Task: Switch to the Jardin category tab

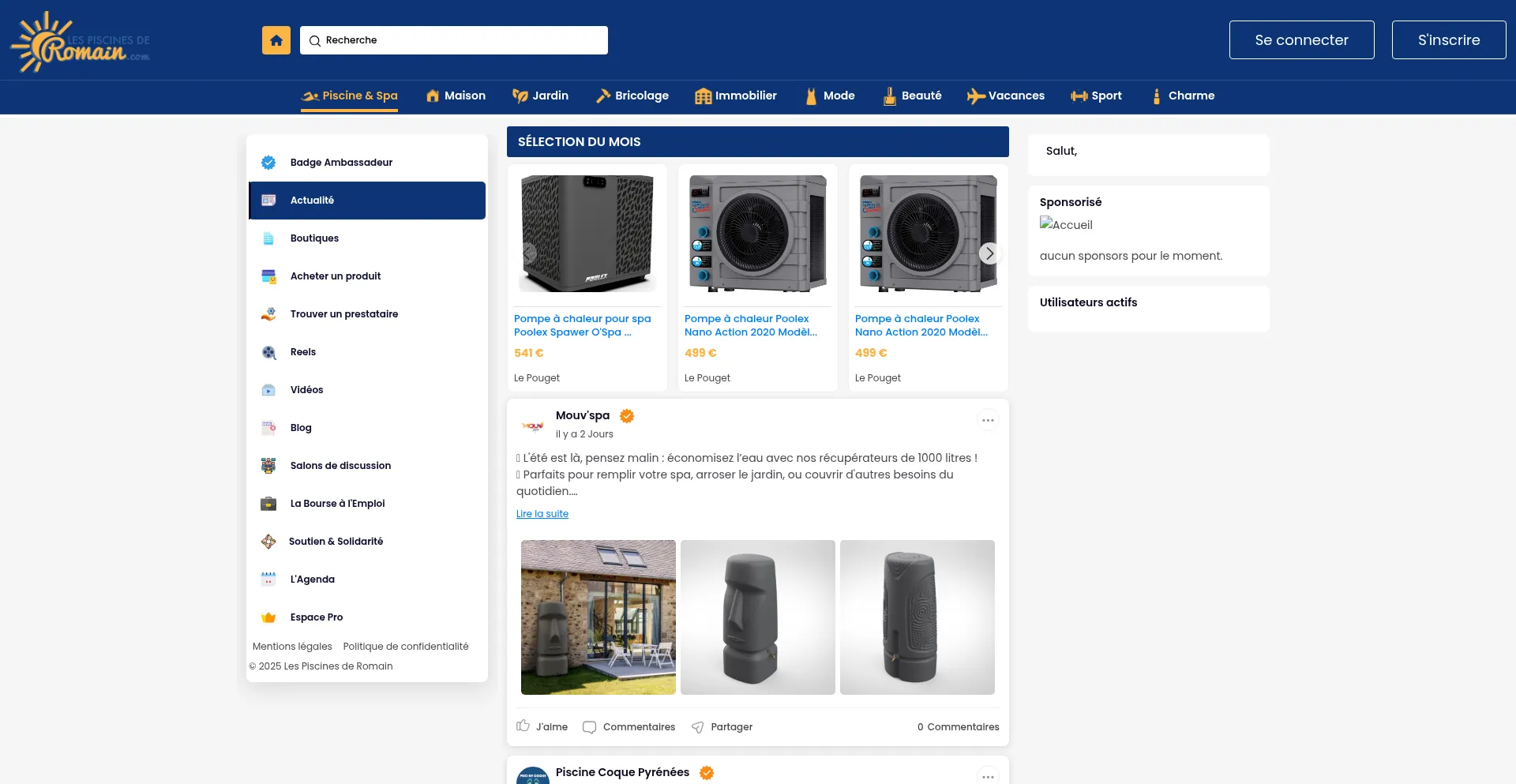Action: (x=540, y=96)
